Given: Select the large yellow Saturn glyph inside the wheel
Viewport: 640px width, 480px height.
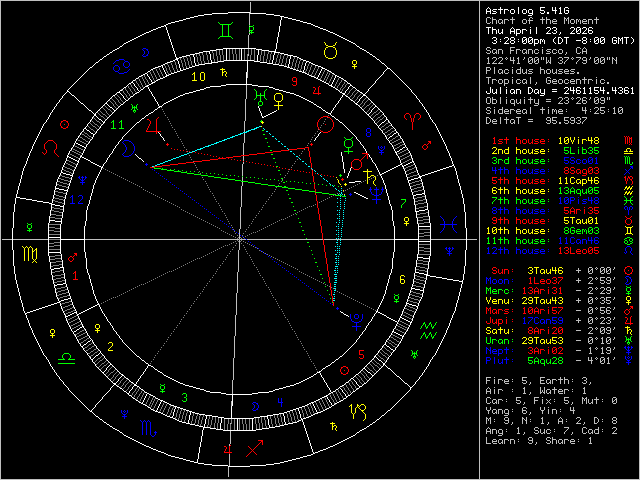Looking at the screenshot, I should [x=370, y=177].
